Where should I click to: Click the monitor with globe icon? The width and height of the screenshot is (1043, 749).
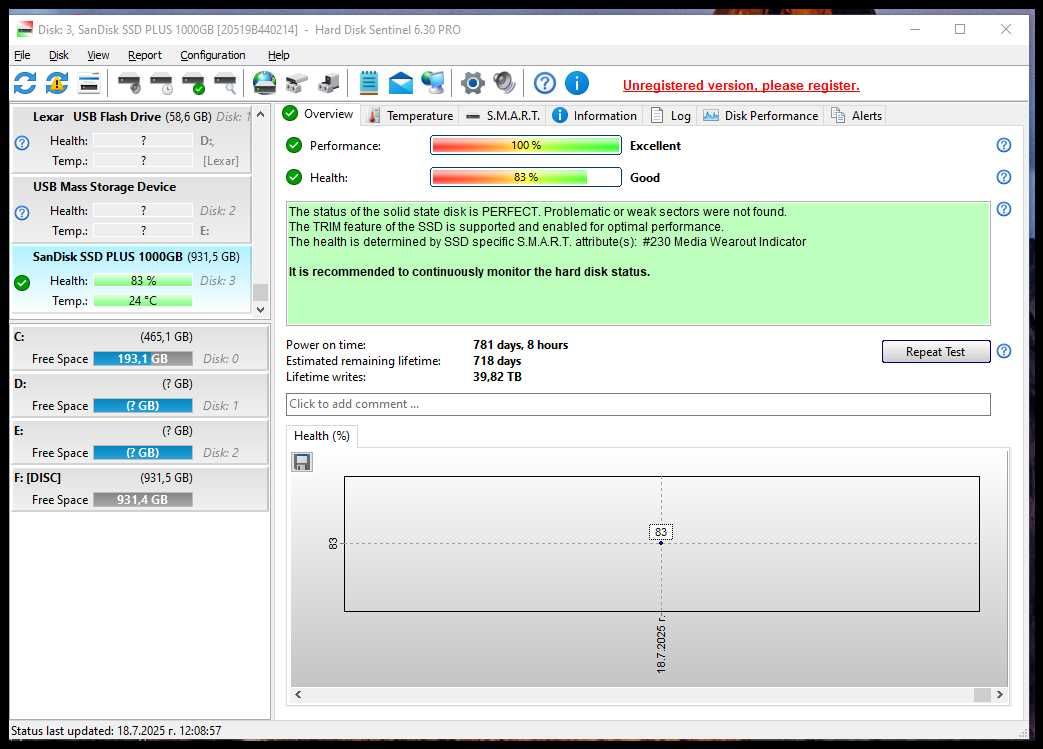pyautogui.click(x=432, y=83)
